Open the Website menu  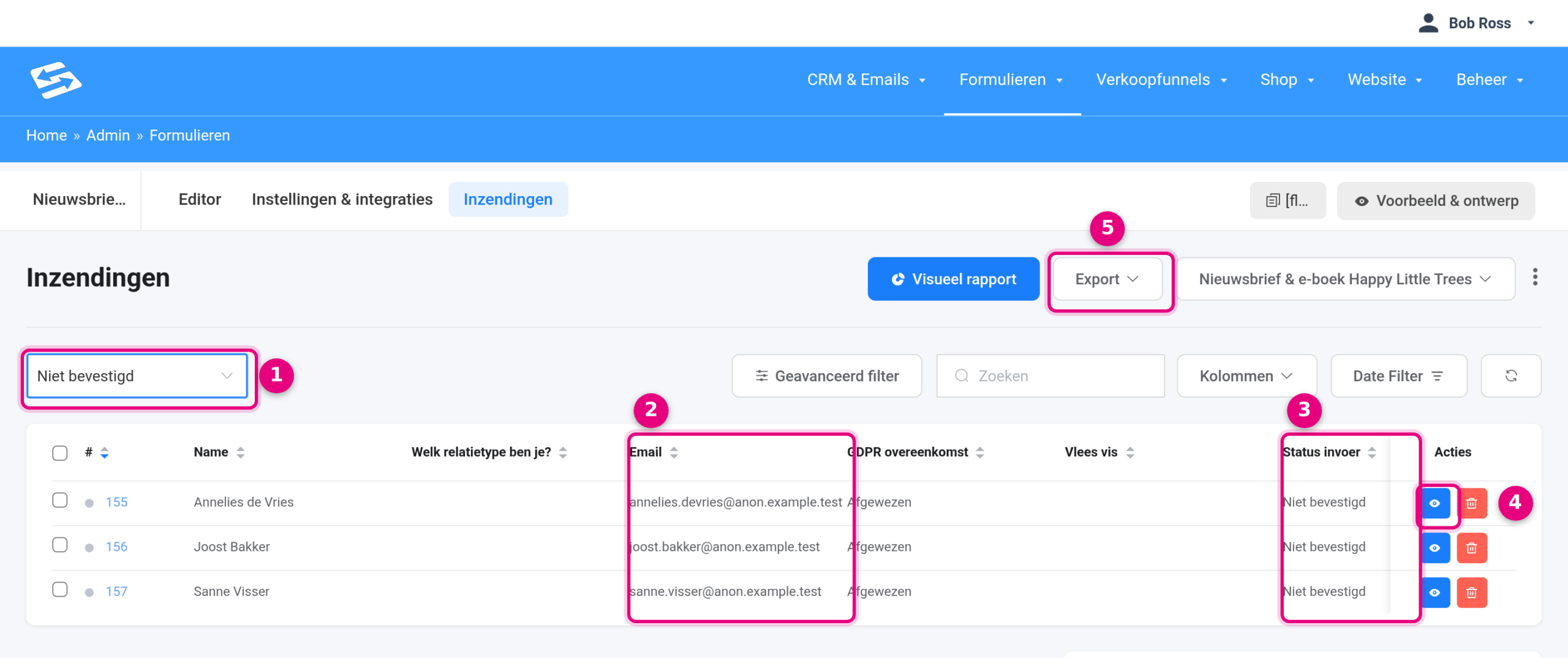[1385, 80]
